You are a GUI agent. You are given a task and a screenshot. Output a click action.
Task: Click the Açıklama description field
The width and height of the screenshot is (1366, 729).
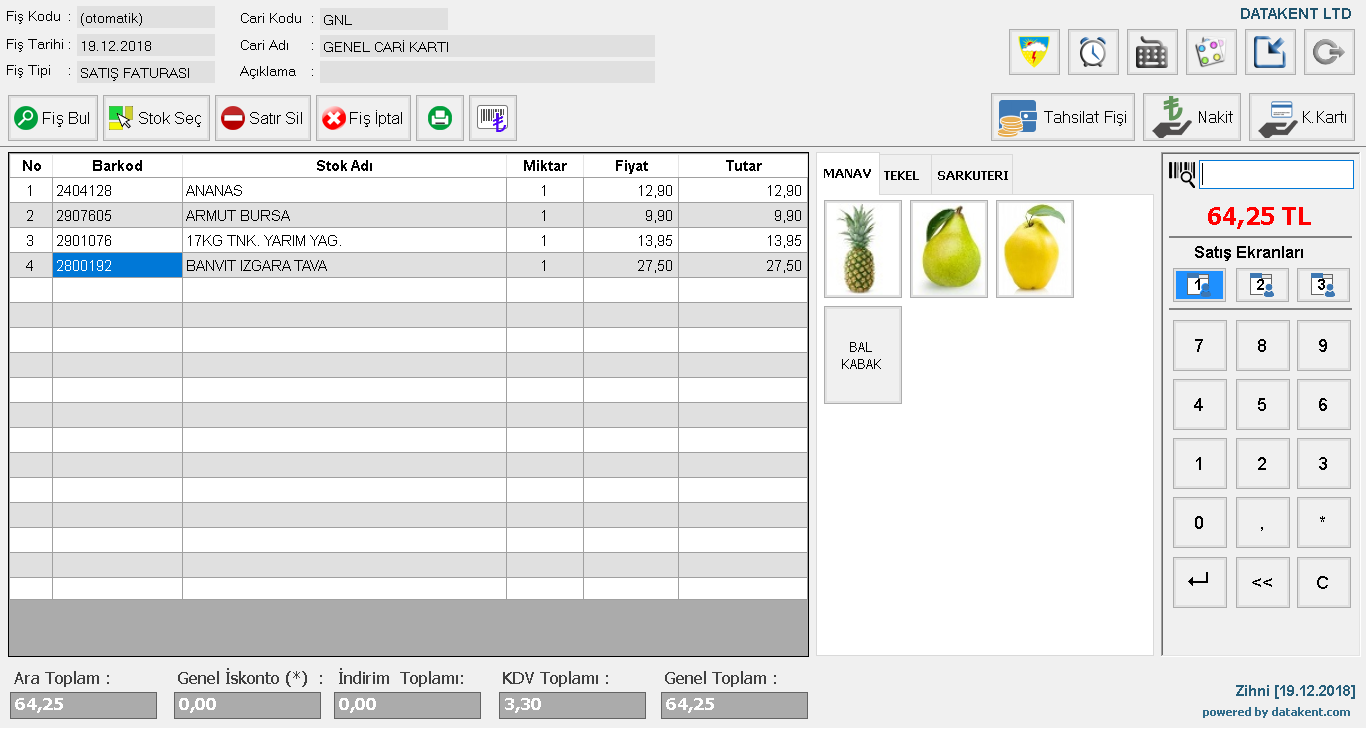(487, 72)
